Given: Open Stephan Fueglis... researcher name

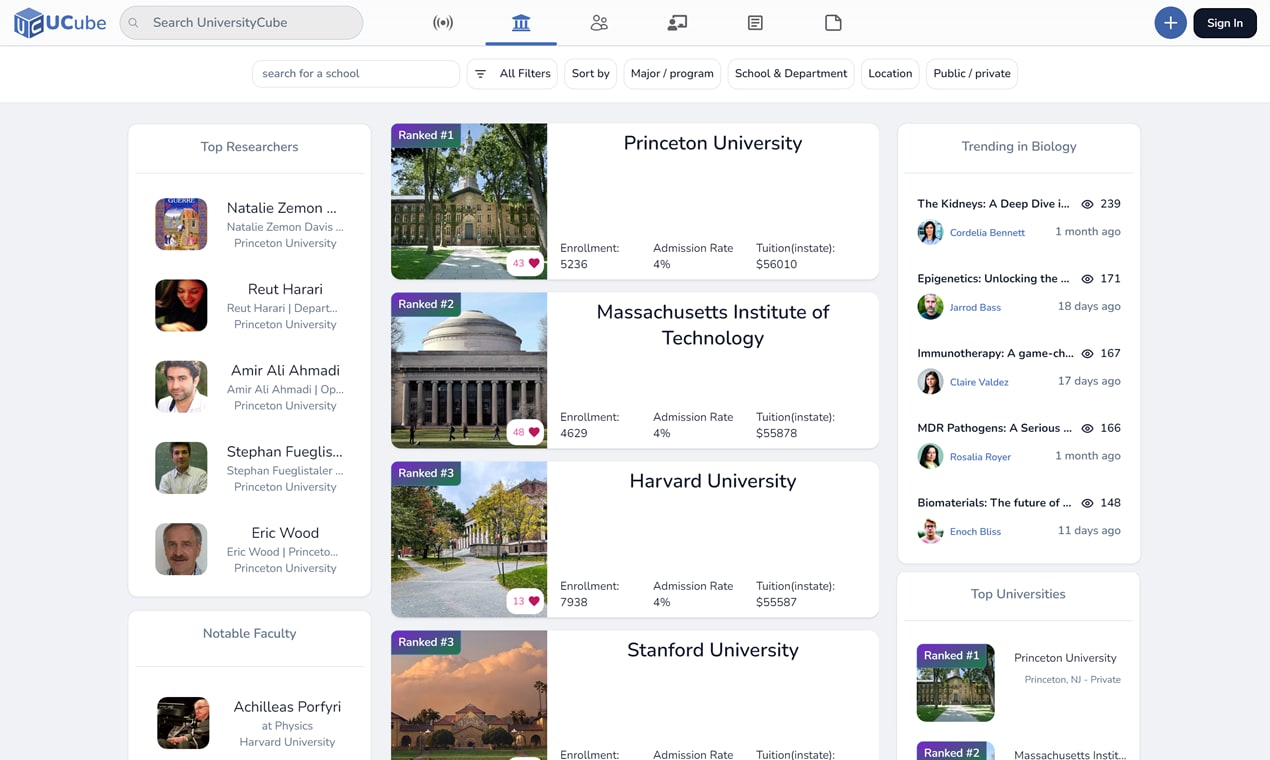Looking at the screenshot, I should click(285, 451).
